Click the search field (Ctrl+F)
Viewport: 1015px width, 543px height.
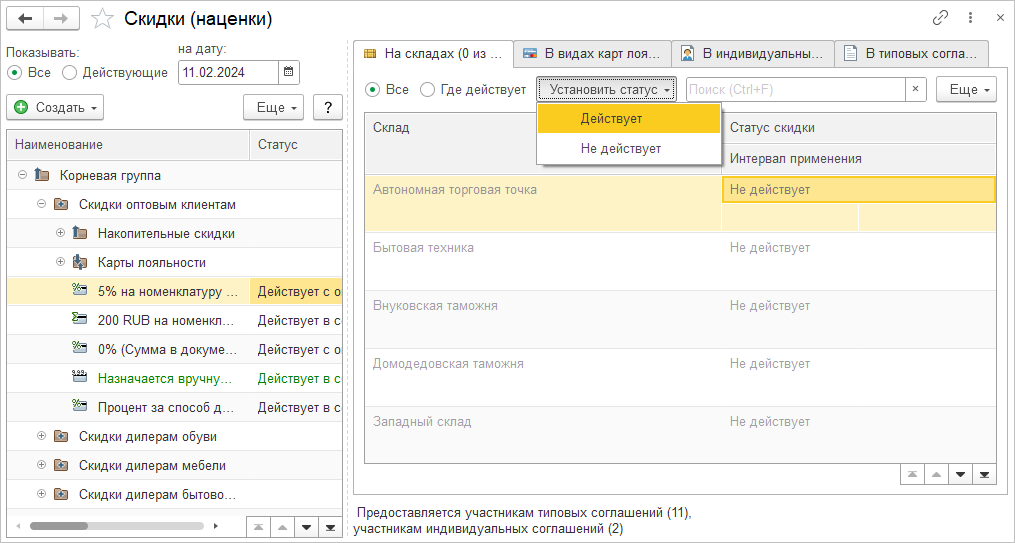pyautogui.click(x=794, y=90)
